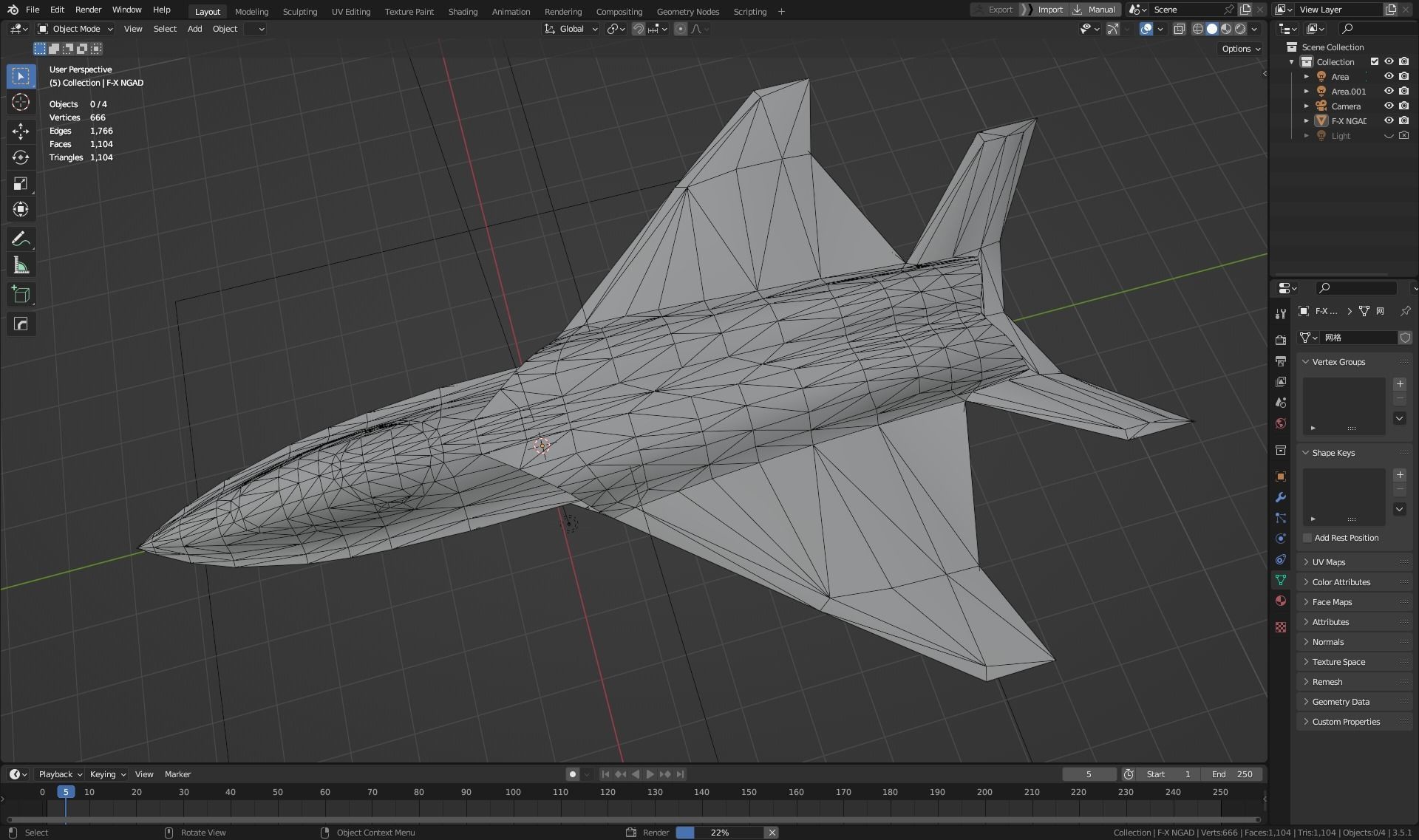The width and height of the screenshot is (1419, 840).
Task: Toggle viewport overlays button
Action: tap(1146, 29)
